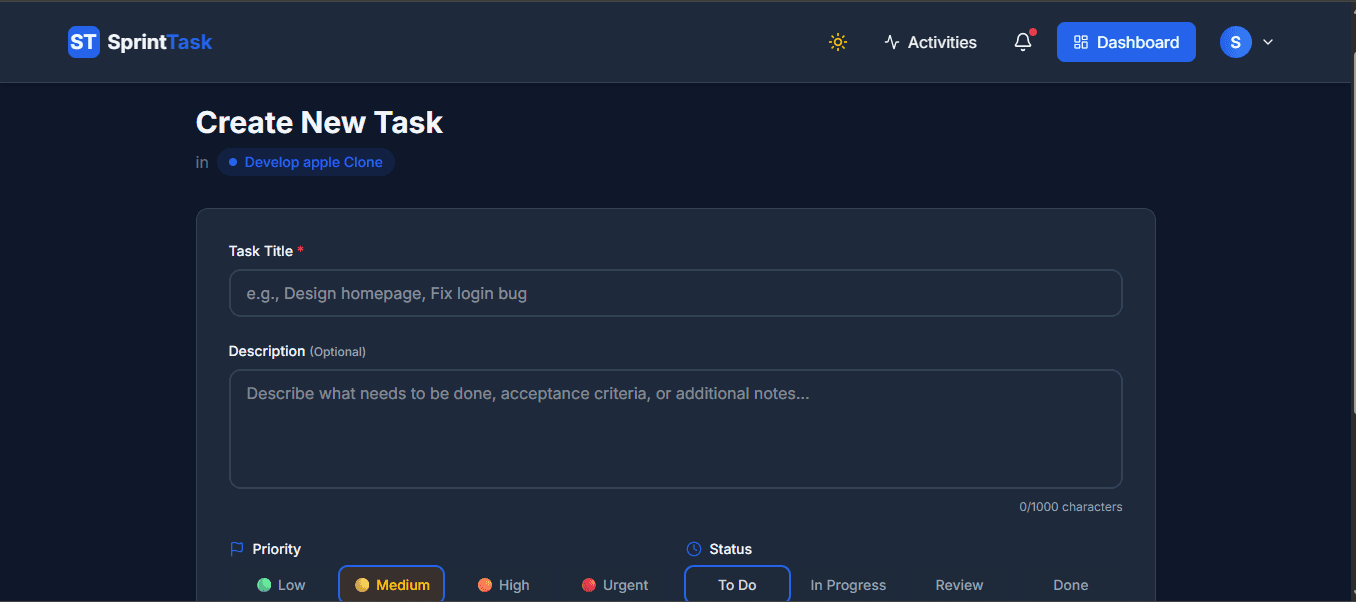Select Urgent priority option
The image size is (1356, 602).
tap(615, 585)
